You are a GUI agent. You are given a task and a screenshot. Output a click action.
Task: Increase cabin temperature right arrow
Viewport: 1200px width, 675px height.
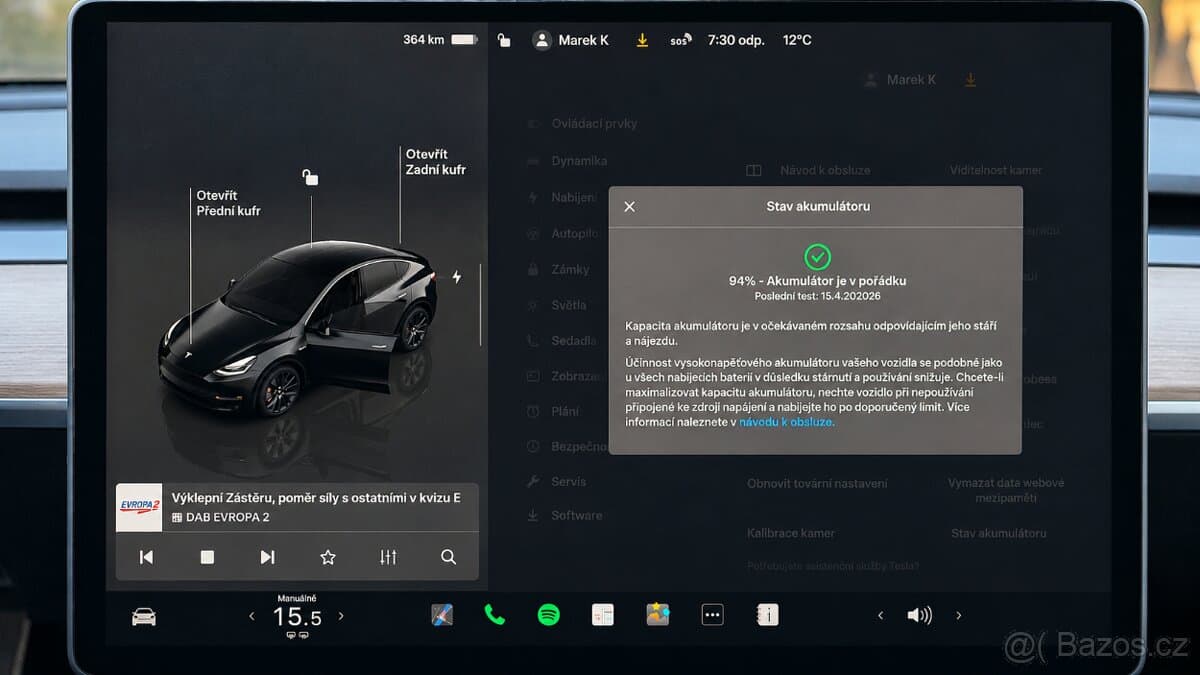341,617
